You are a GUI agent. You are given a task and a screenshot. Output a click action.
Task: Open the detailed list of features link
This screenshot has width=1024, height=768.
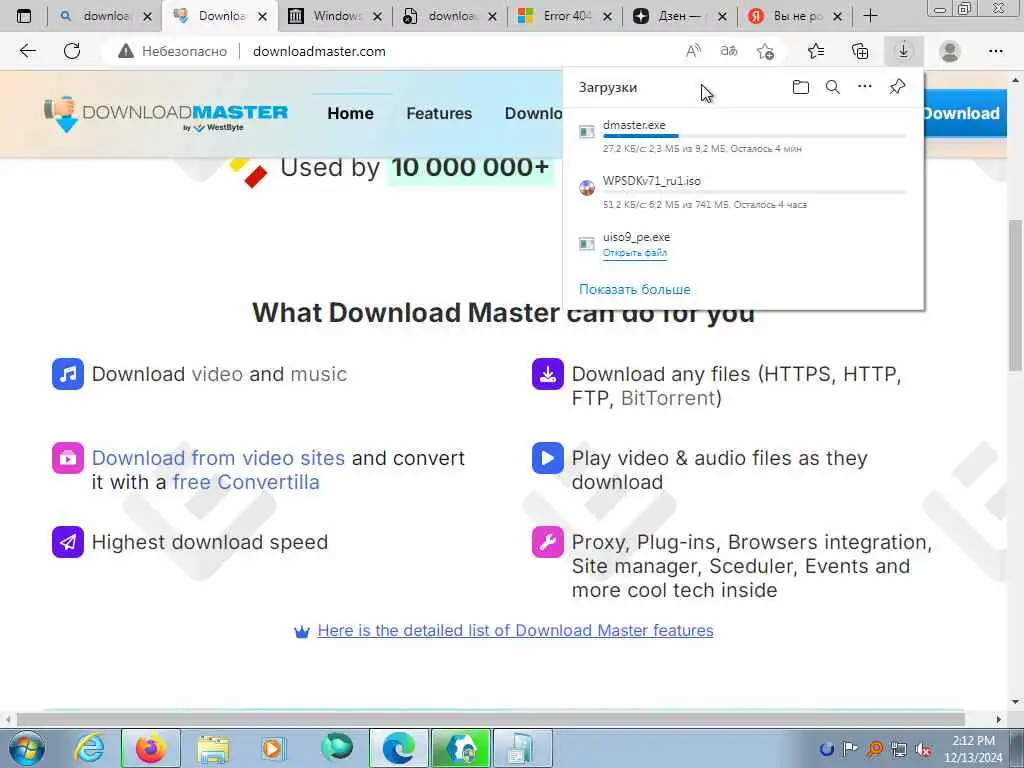click(x=515, y=630)
